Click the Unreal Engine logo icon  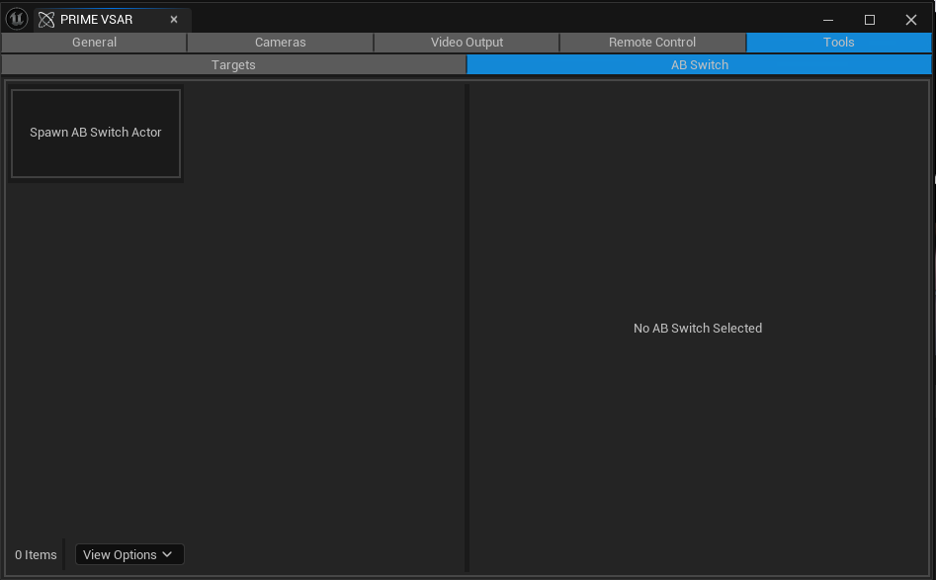(x=17, y=19)
